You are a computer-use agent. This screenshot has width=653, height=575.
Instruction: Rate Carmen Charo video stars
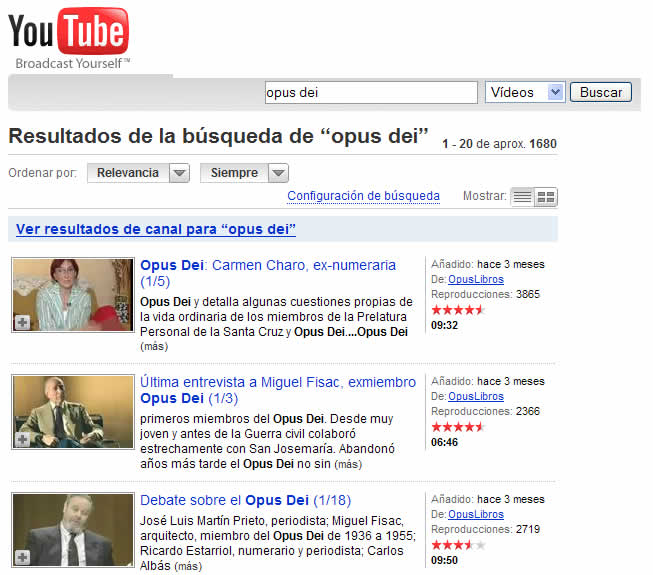point(458,310)
